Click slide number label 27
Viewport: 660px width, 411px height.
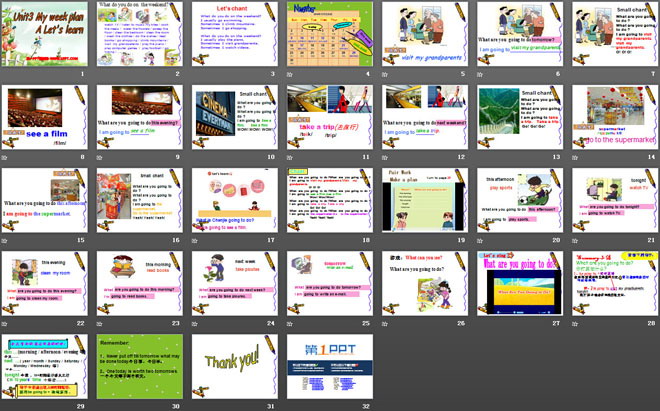click(x=556, y=323)
